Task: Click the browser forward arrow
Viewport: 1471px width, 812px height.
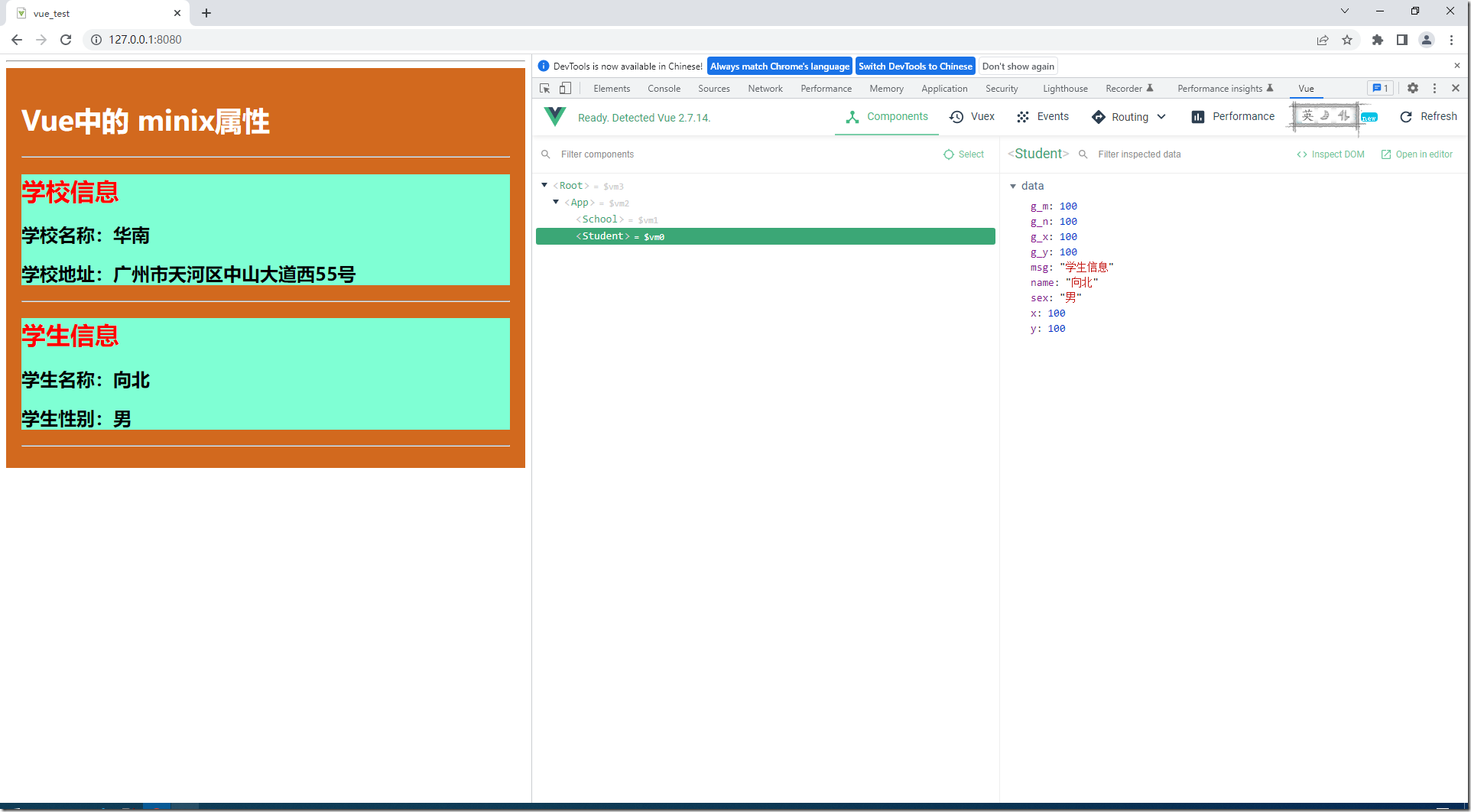Action: pos(41,40)
